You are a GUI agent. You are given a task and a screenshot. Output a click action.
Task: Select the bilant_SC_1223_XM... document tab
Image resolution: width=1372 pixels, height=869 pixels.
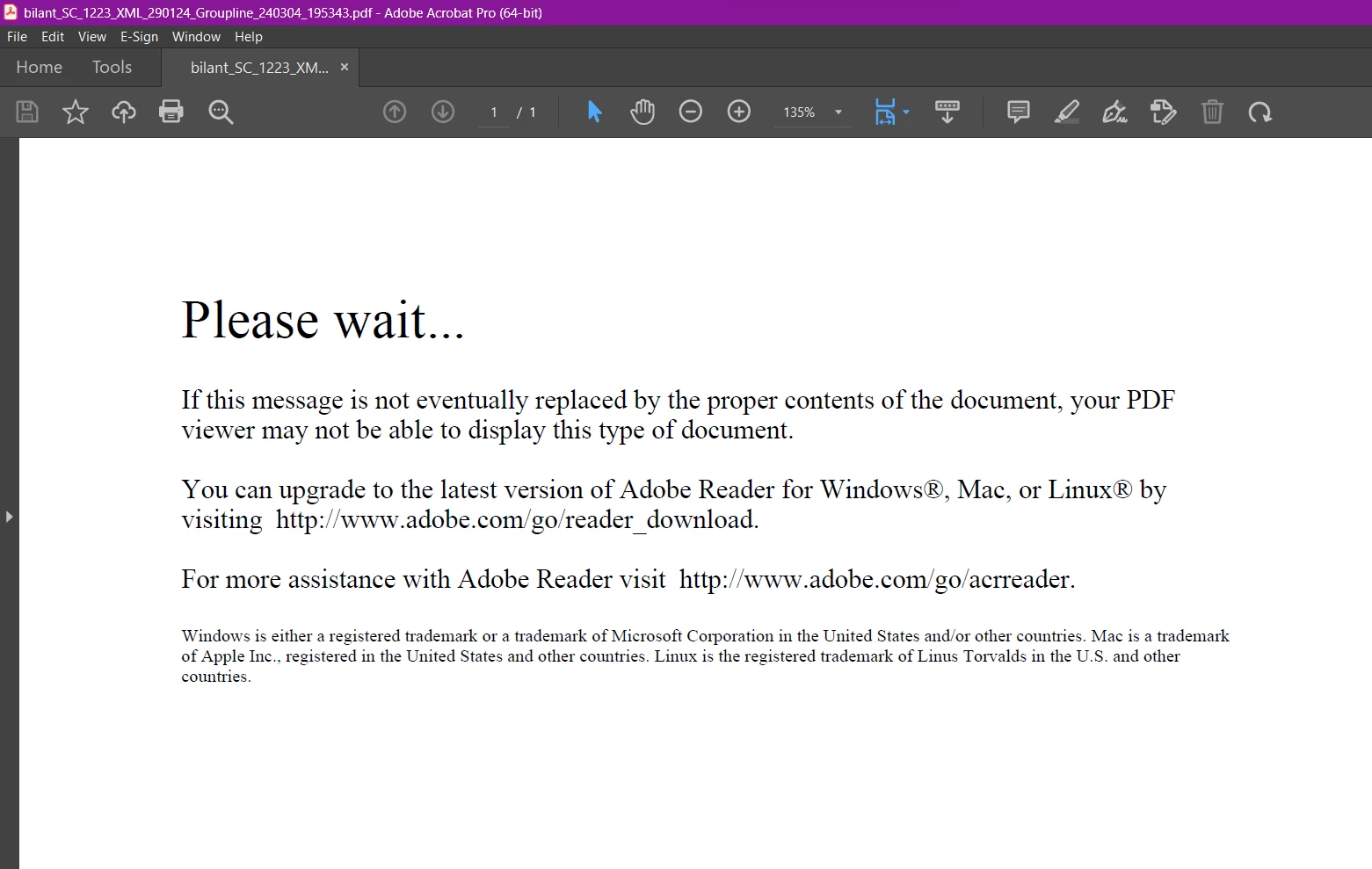(259, 68)
